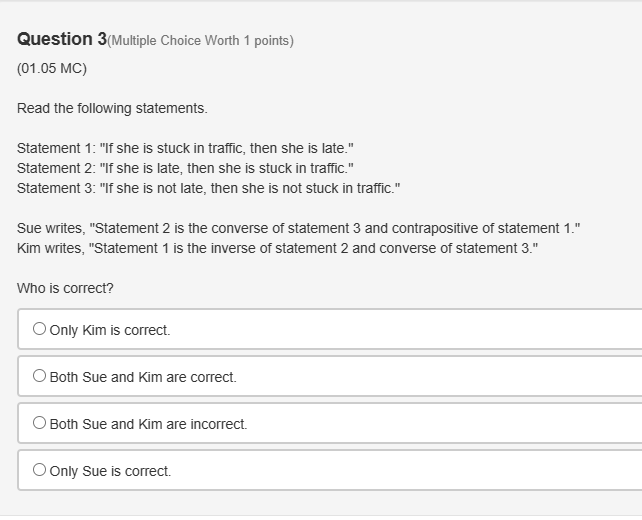Click empty space in the 'Only Sue is correct.' answer box

coord(420,470)
